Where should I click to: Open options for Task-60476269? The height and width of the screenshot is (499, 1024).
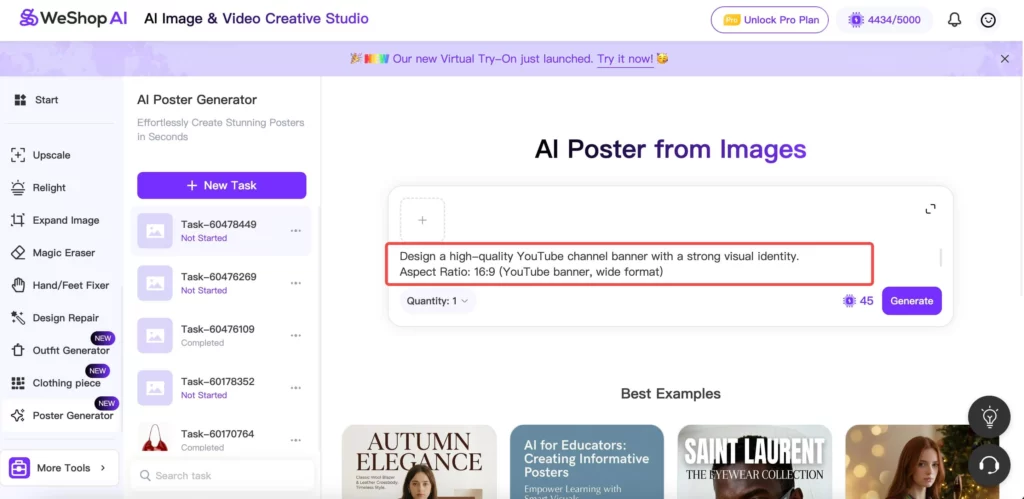(296, 283)
